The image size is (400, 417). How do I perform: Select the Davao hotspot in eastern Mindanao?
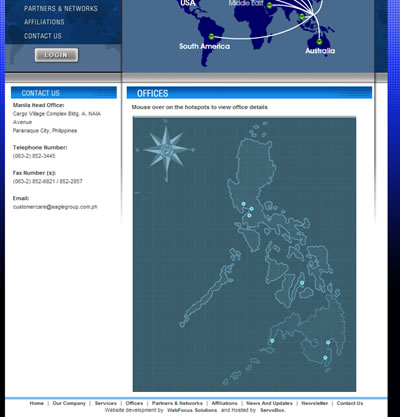pyautogui.click(x=328, y=342)
